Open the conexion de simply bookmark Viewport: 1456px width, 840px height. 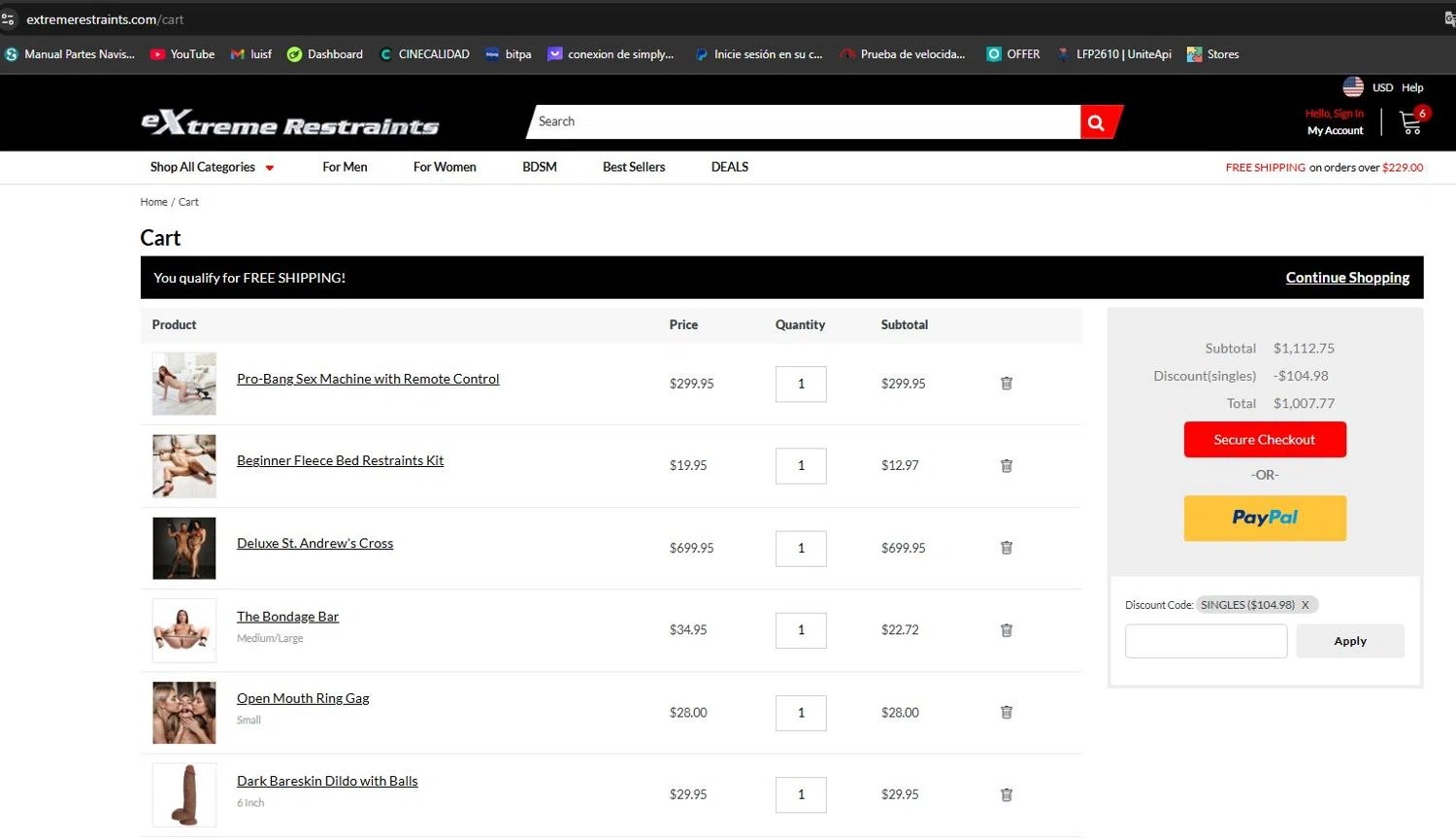tap(611, 54)
